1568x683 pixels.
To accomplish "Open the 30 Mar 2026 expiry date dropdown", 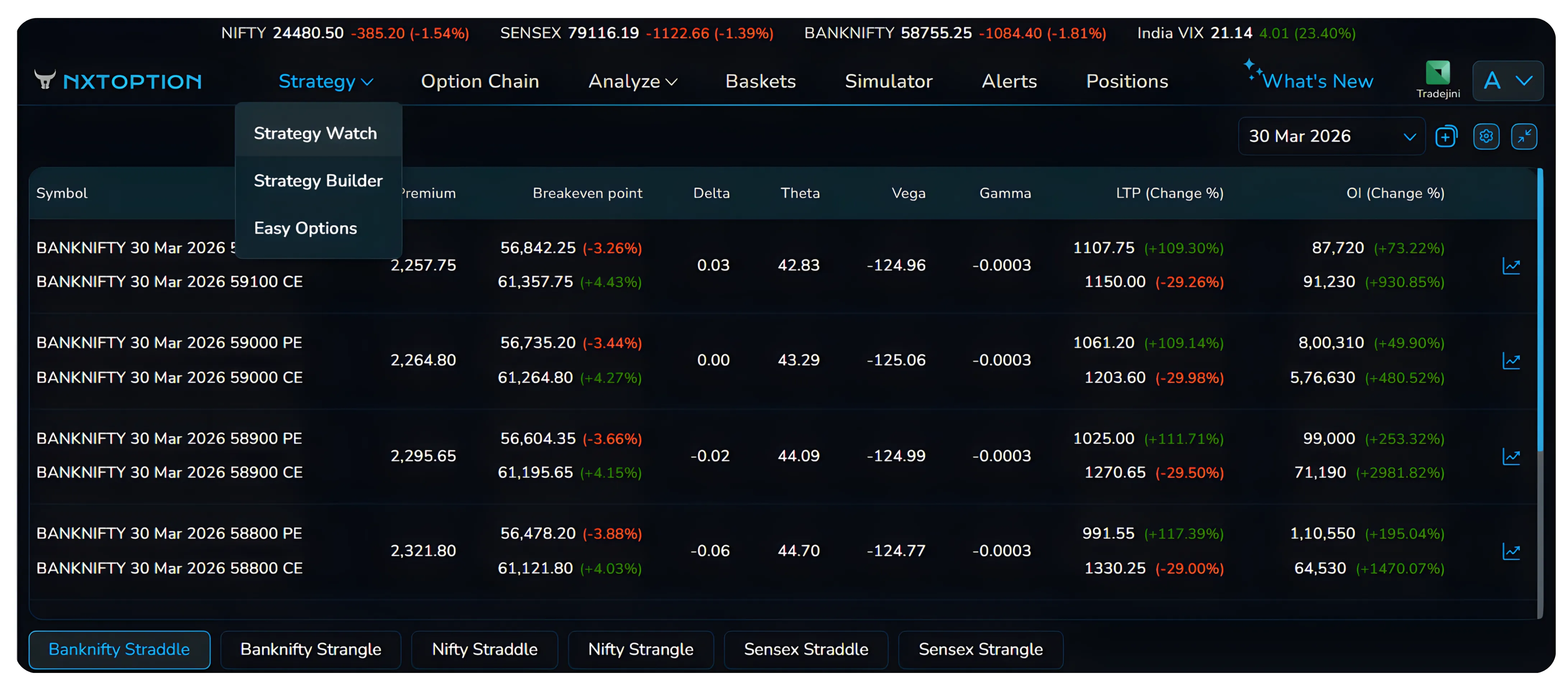I will point(1331,136).
